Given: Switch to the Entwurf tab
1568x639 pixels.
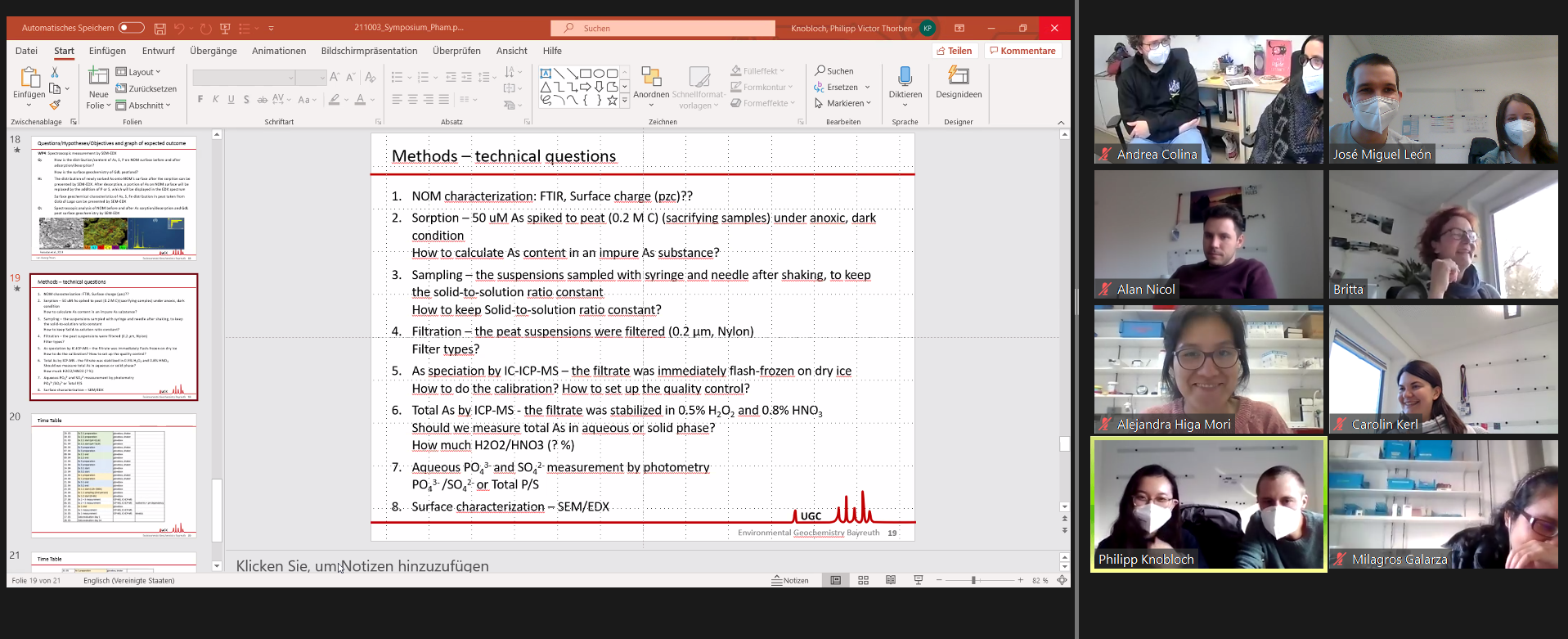Looking at the screenshot, I should 159,51.
